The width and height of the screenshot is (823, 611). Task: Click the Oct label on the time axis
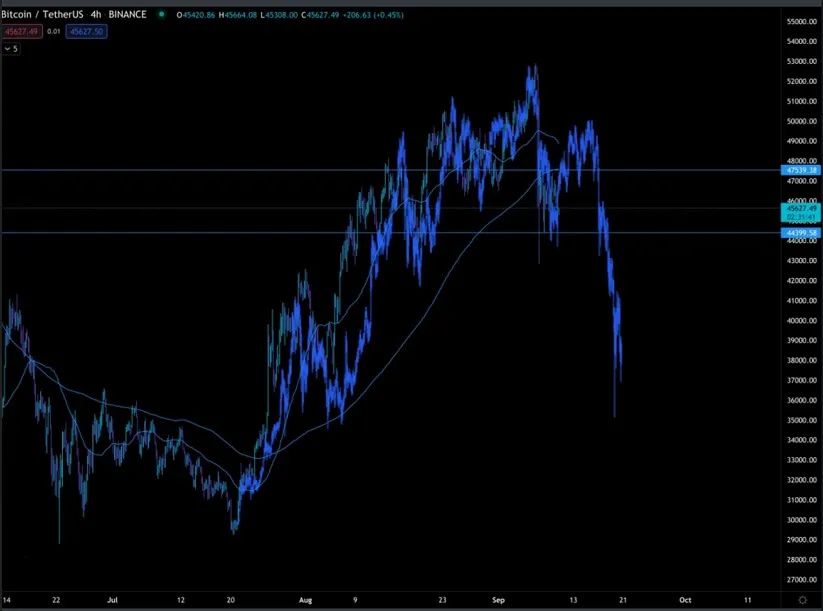click(686, 600)
